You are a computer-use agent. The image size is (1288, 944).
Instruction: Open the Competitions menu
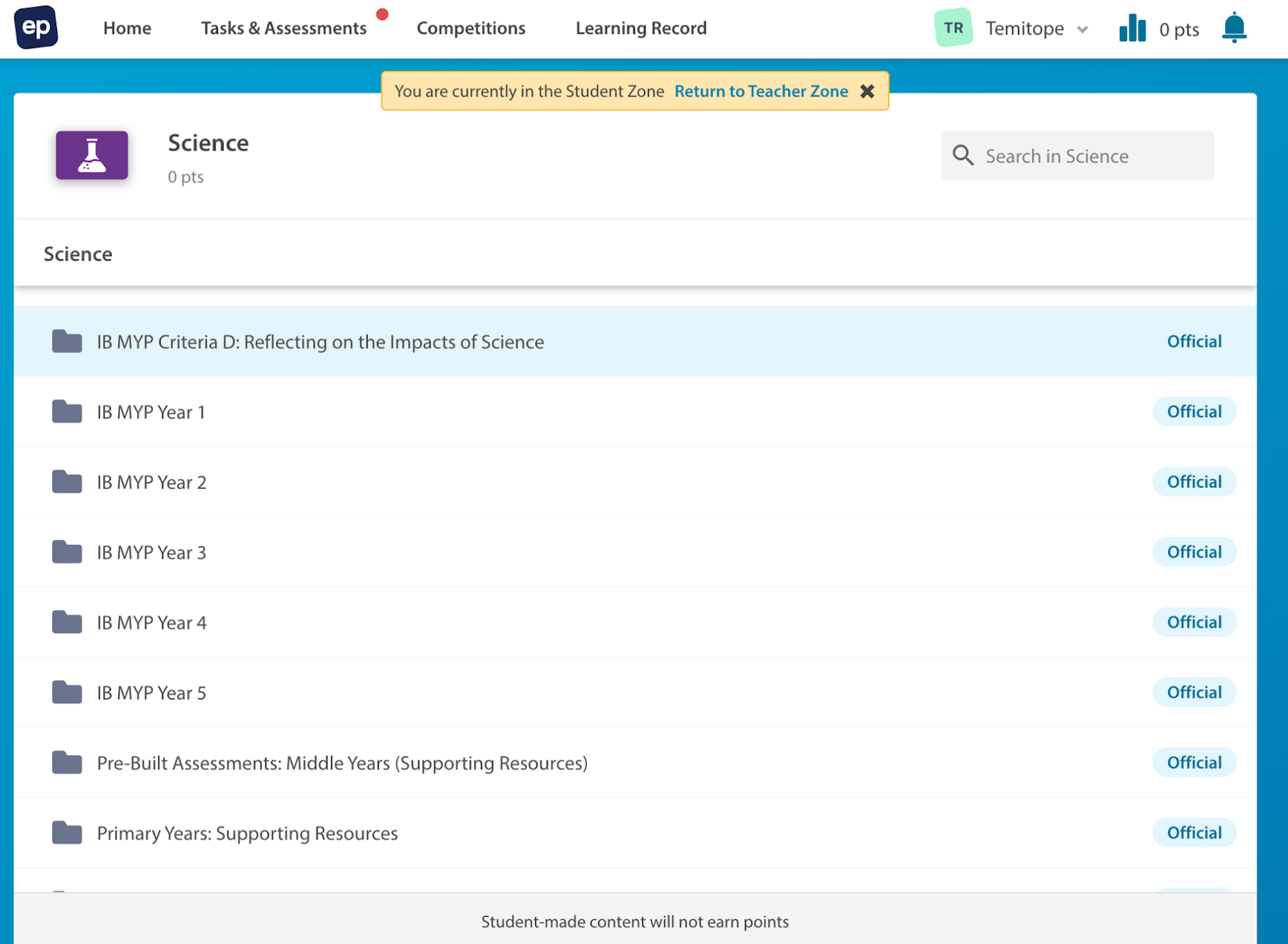(471, 28)
